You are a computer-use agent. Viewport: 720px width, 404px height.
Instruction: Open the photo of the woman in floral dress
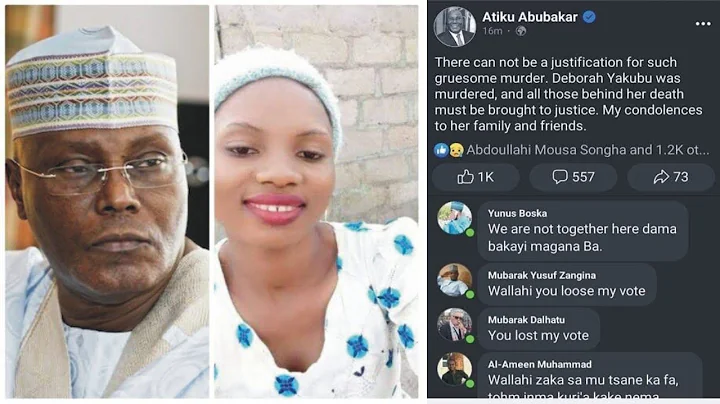315,202
